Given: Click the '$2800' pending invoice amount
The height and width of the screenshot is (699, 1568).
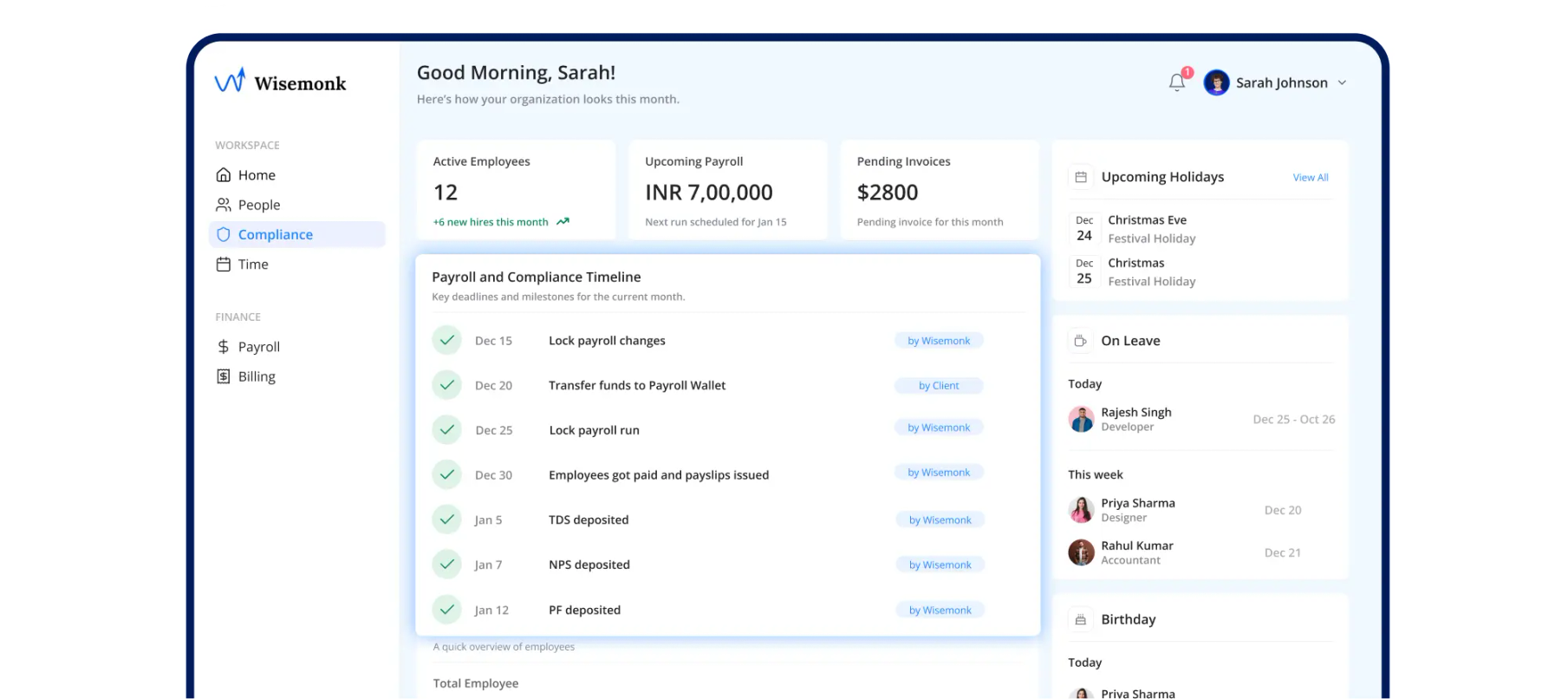Looking at the screenshot, I should 888,193.
